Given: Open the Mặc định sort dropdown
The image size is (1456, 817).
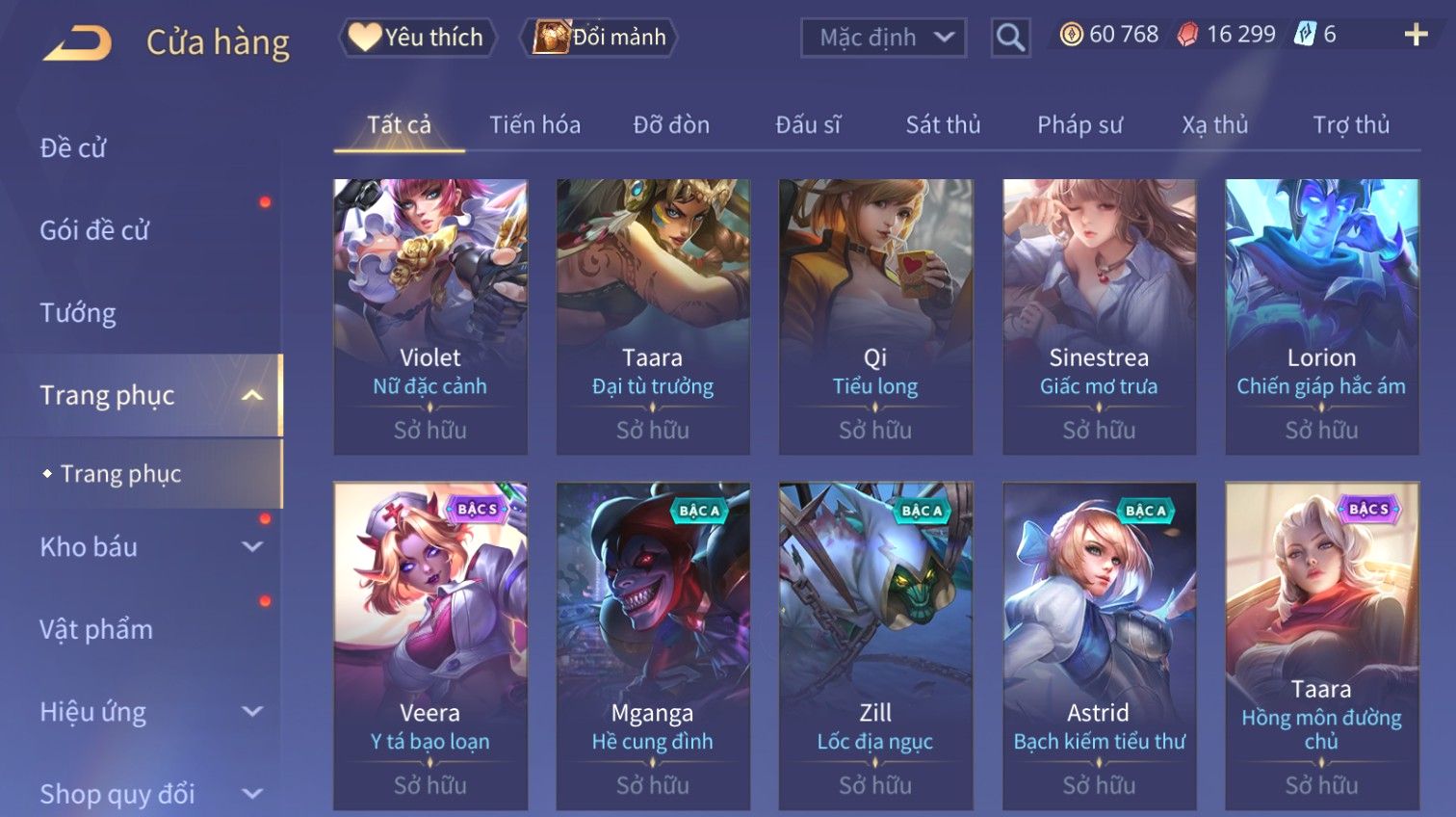Looking at the screenshot, I should [x=883, y=38].
